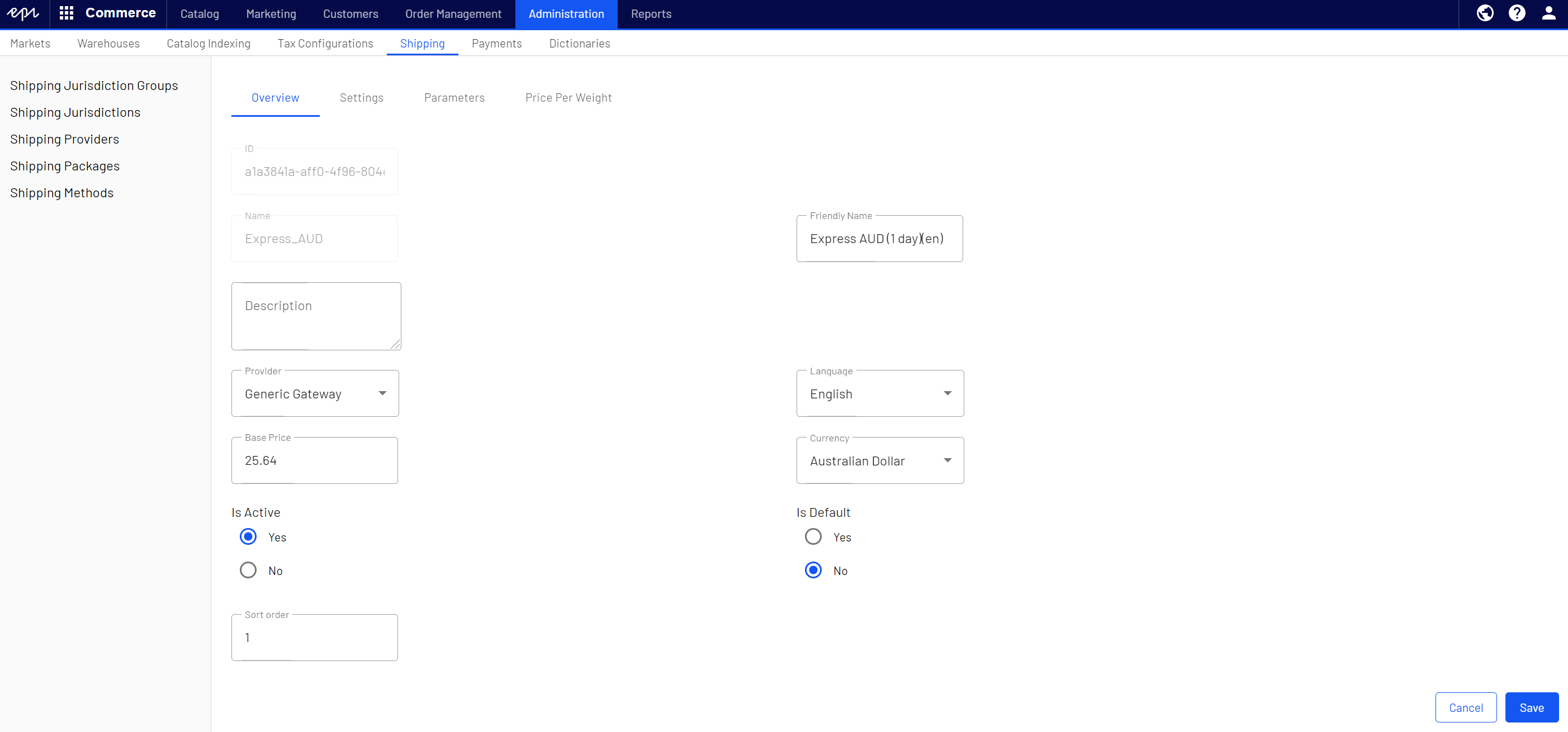Click the disabled ID field
The image size is (1568, 732).
pos(315,172)
